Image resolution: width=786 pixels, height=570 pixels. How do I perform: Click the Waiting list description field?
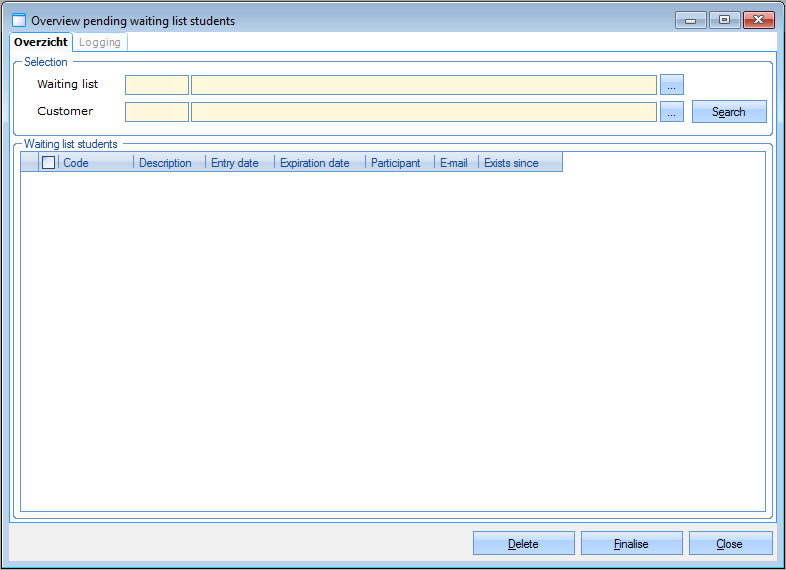[x=424, y=85]
